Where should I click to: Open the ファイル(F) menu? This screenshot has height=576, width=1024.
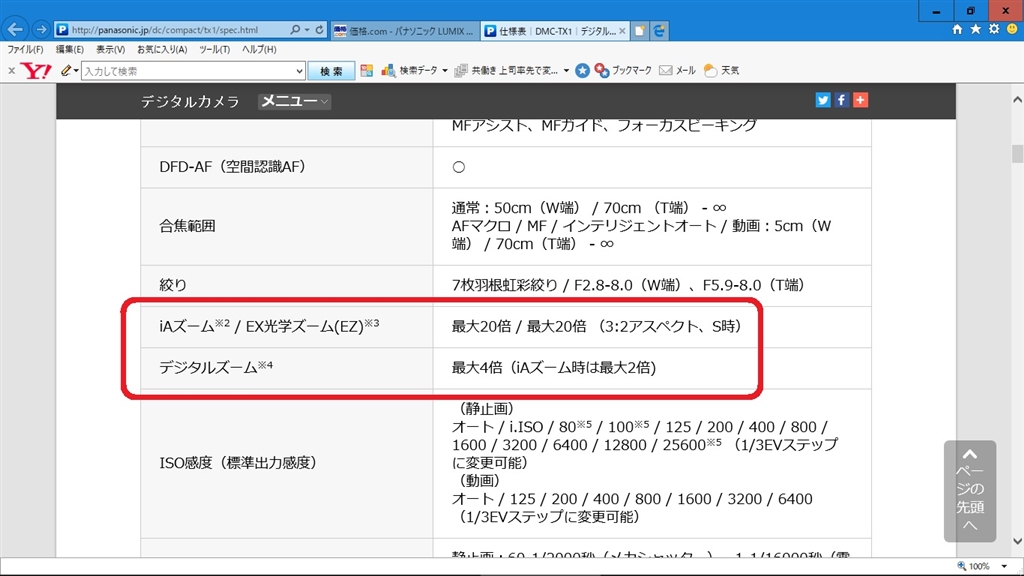tap(25, 50)
